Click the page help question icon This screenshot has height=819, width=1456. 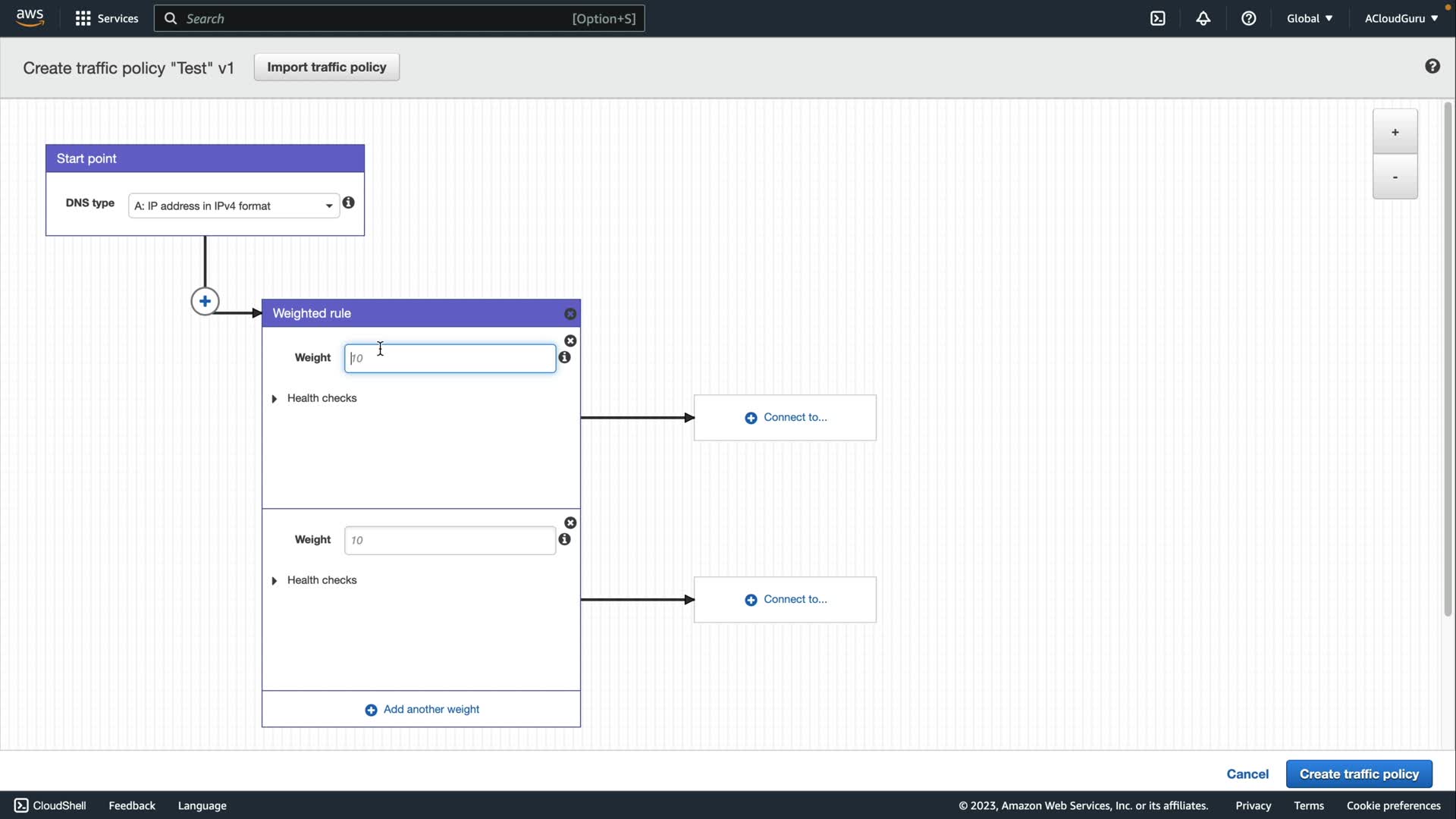1432,67
